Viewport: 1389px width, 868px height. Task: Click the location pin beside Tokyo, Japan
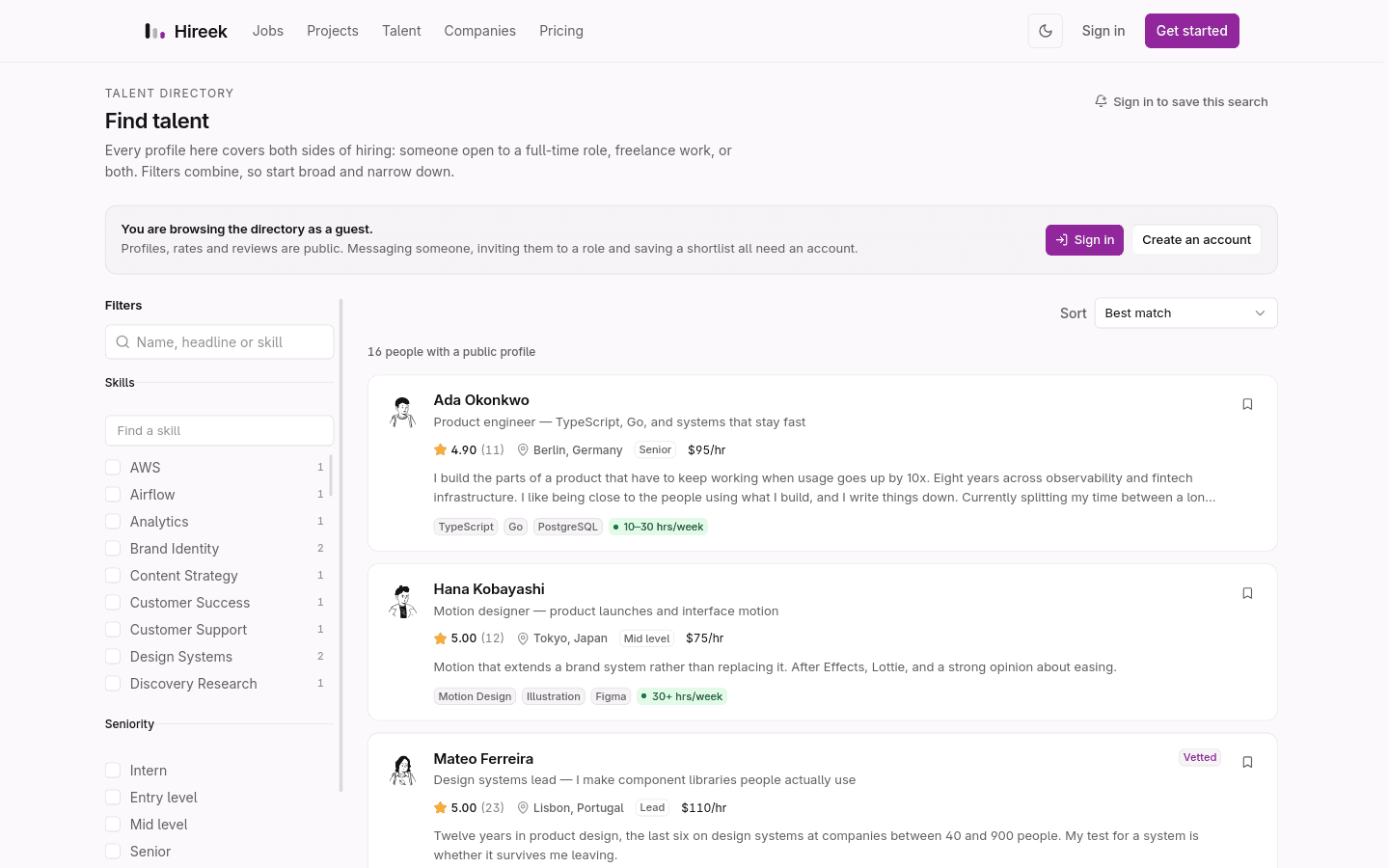[523, 638]
